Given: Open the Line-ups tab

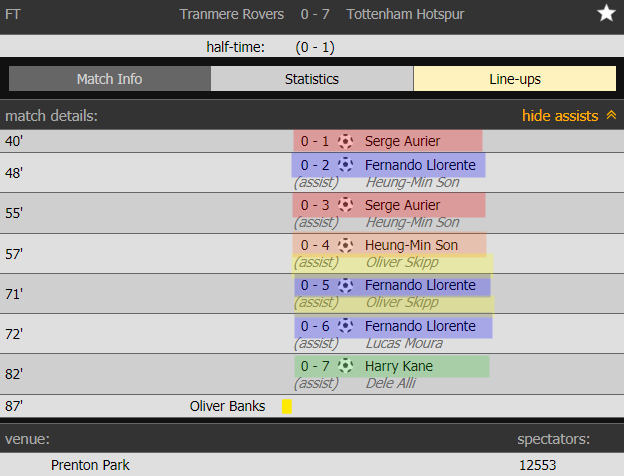Looking at the screenshot, I should [514, 79].
